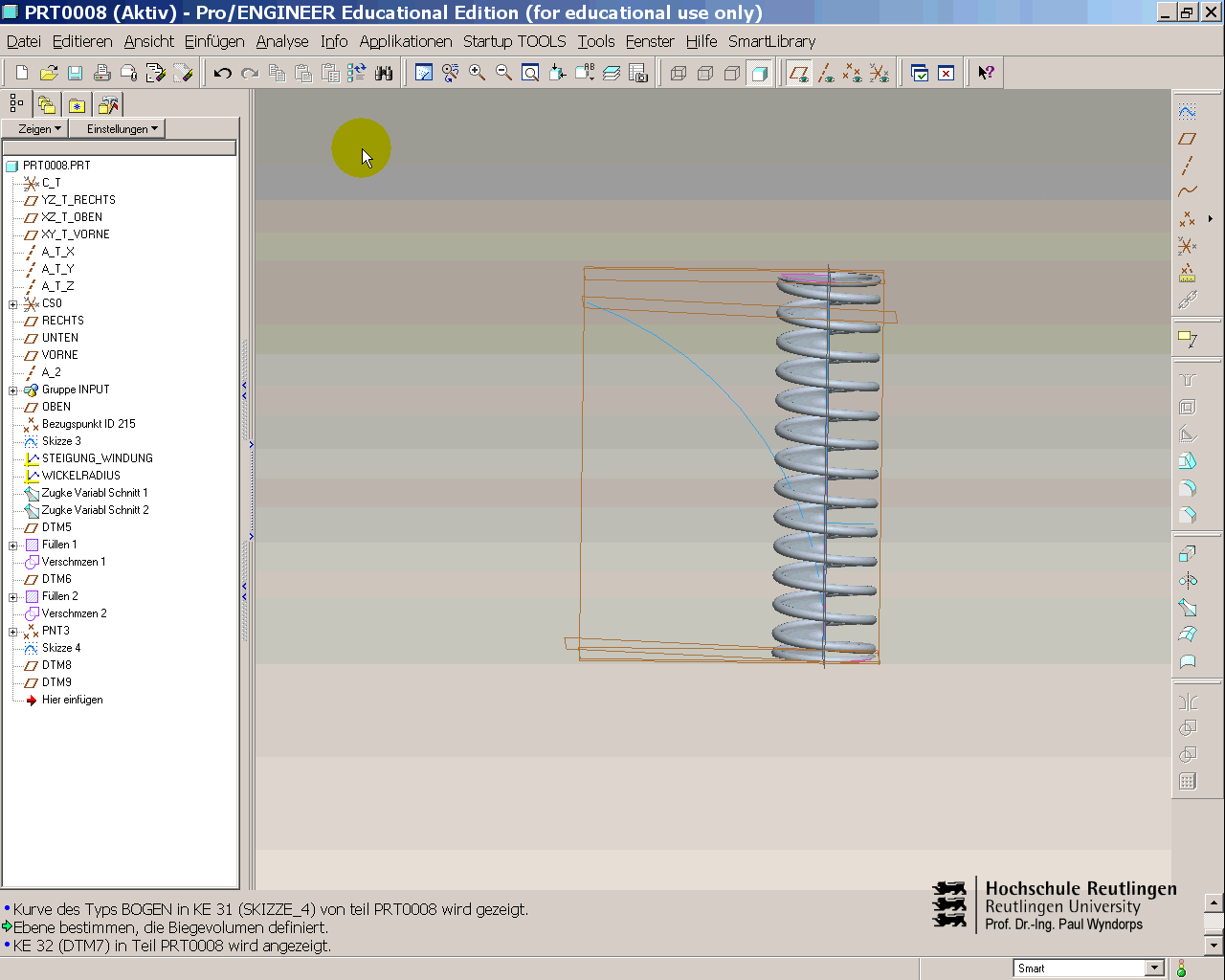Open the Find binoculars tool
This screenshot has height=980, width=1225.
click(x=384, y=73)
